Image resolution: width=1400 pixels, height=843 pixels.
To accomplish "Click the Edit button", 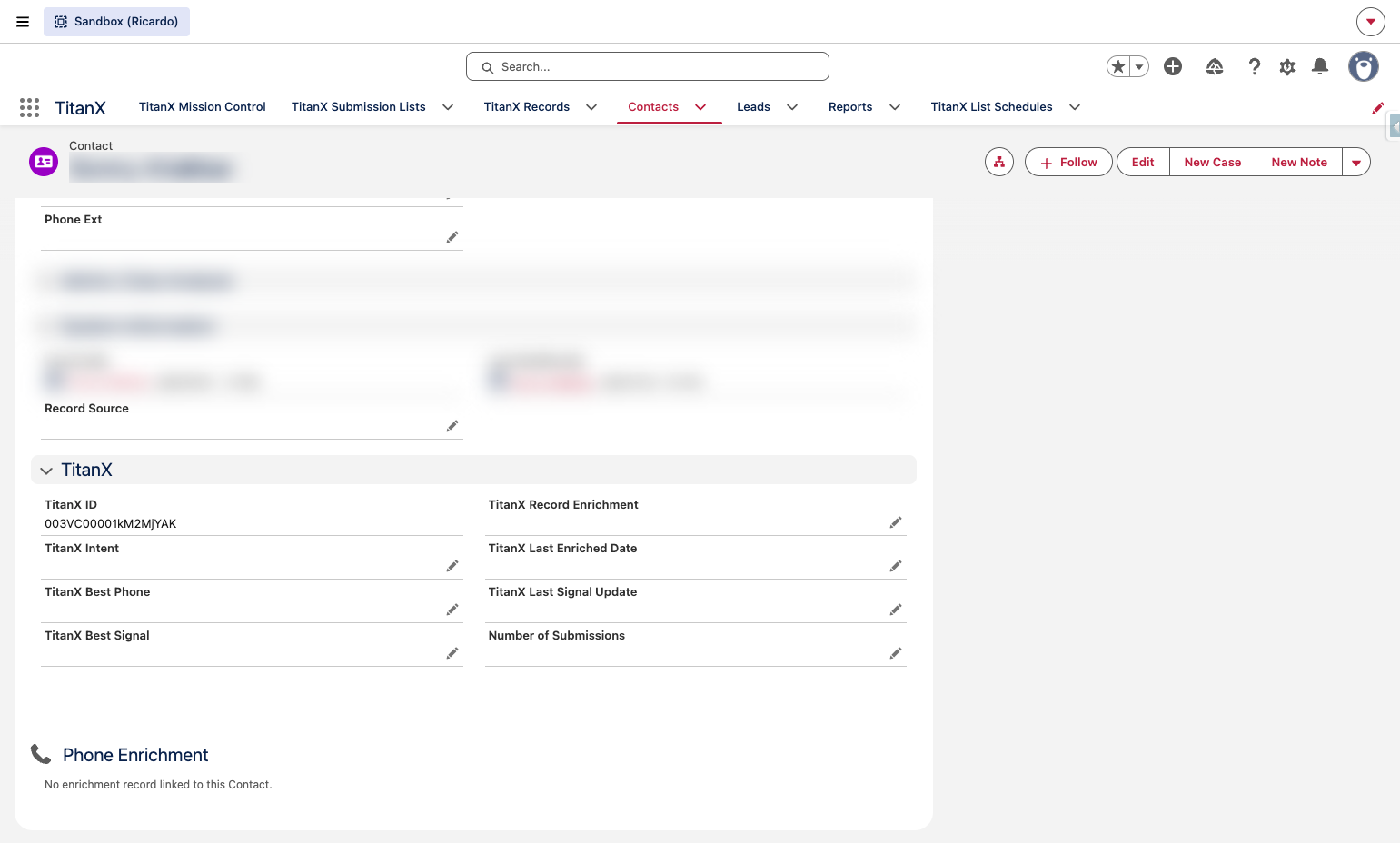I will tap(1143, 162).
